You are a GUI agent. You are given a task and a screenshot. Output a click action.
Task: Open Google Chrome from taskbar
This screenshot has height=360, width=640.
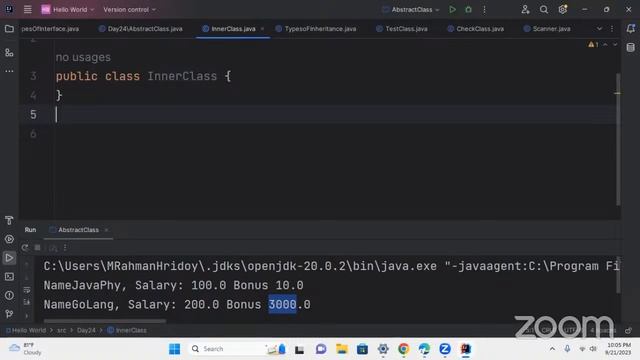pyautogui.click(x=404, y=349)
